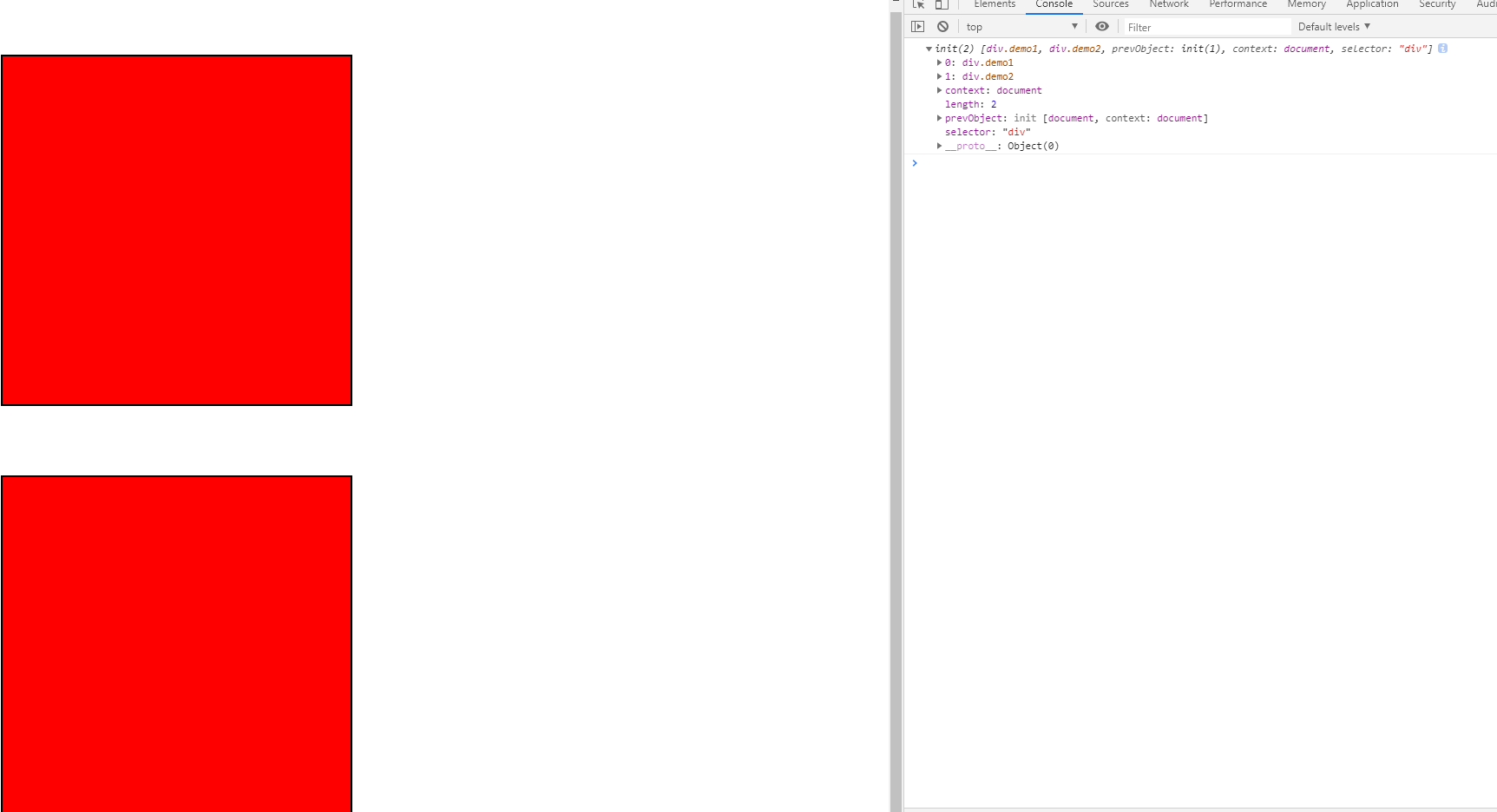
Task: Open the Network tab
Action: click(x=1169, y=5)
